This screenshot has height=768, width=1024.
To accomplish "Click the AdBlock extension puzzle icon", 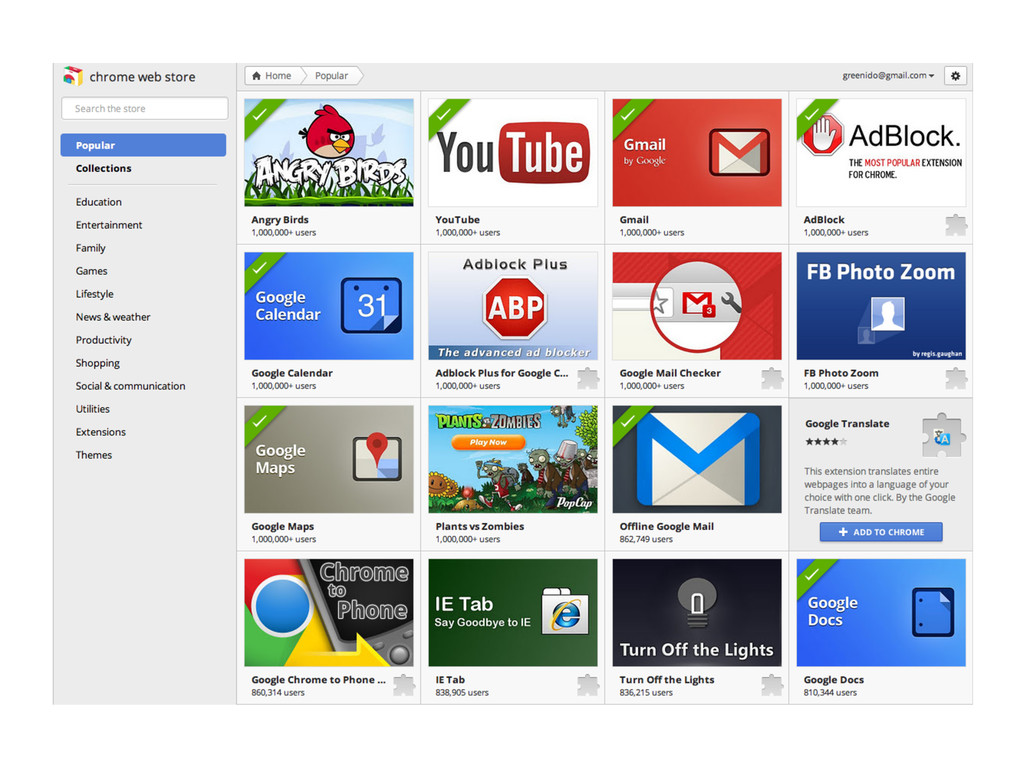I will coord(956,225).
